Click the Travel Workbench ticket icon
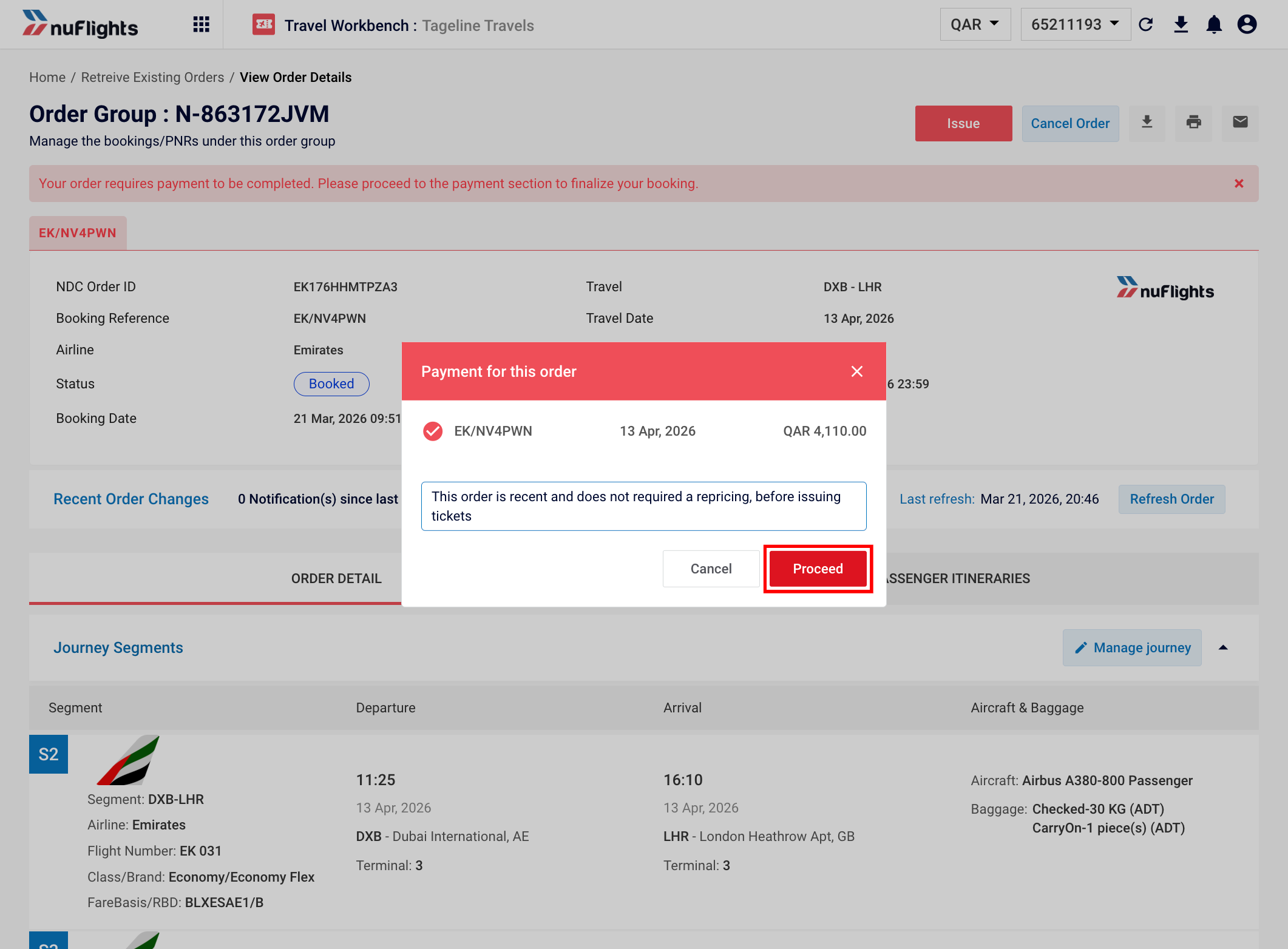The width and height of the screenshot is (1288, 949). pos(263,24)
